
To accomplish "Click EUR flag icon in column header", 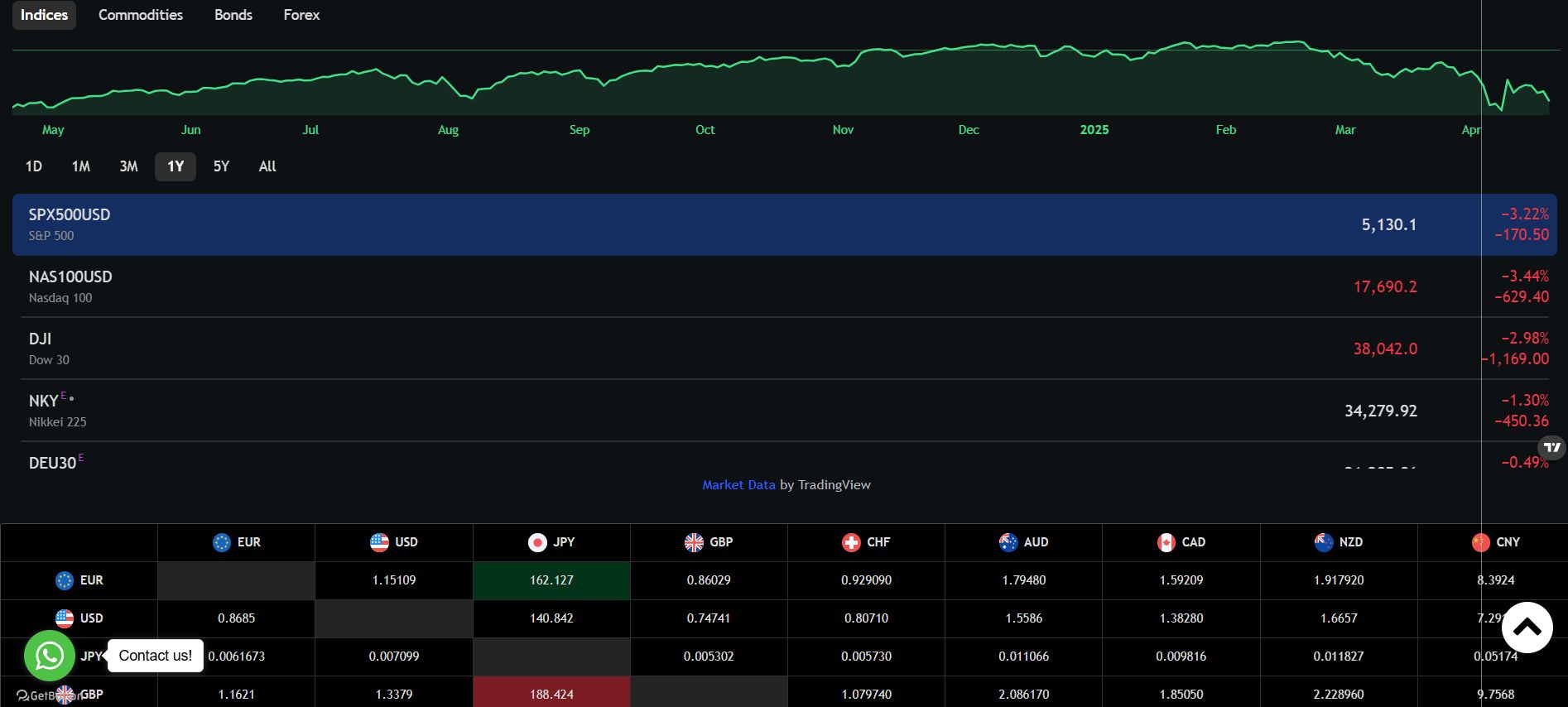I will point(222,542).
